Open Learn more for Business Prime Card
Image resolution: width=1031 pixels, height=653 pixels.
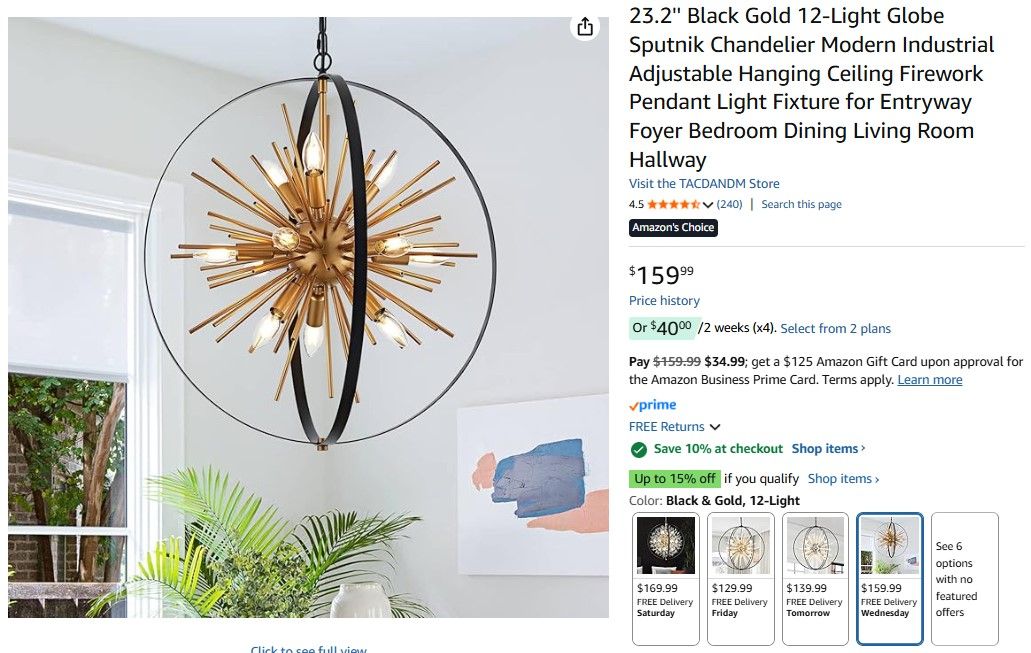click(x=930, y=379)
